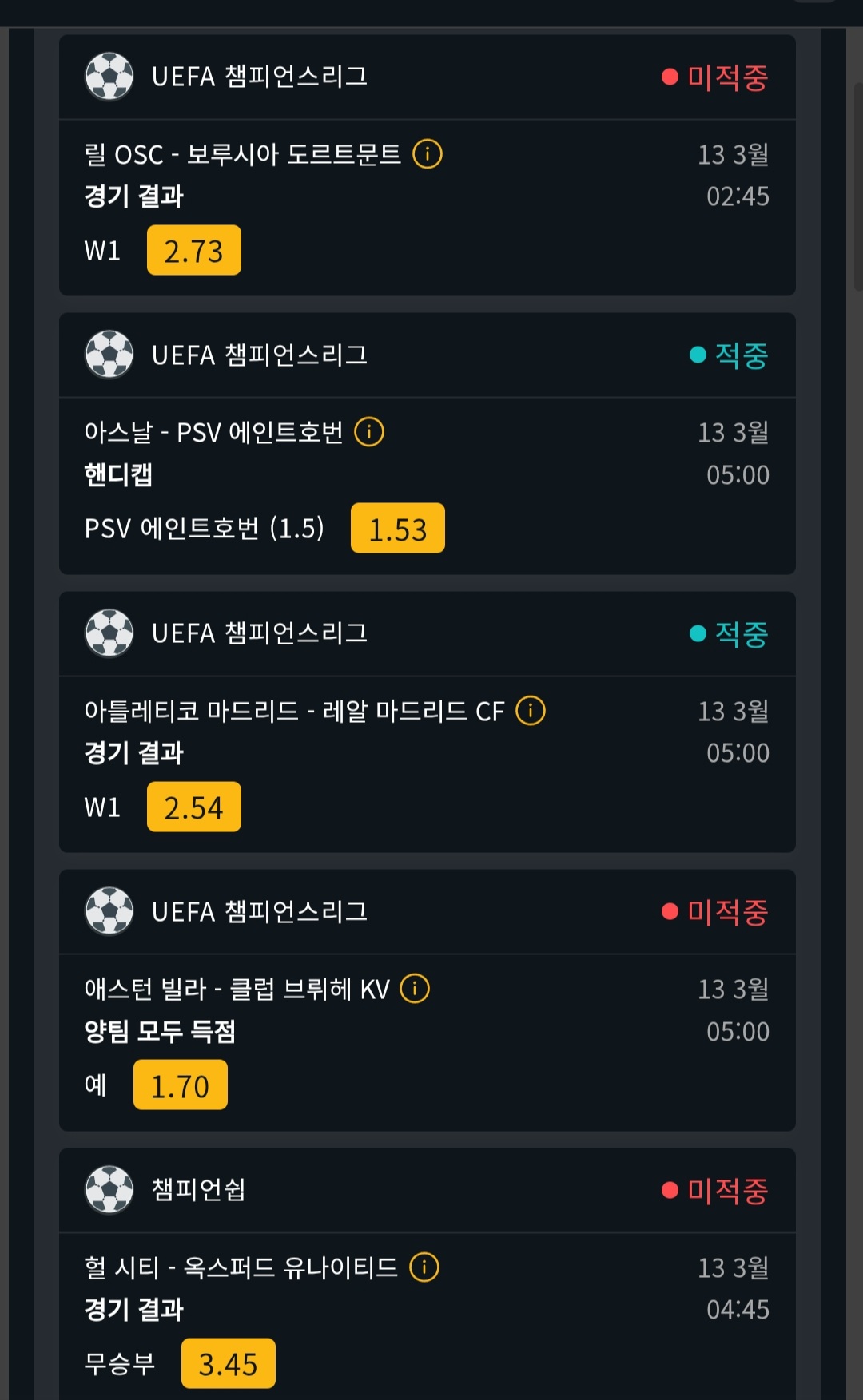The height and width of the screenshot is (1400, 863).
Task: Select the 1.53 odds for PSV 에인트호번 handicap
Action: coord(398,529)
